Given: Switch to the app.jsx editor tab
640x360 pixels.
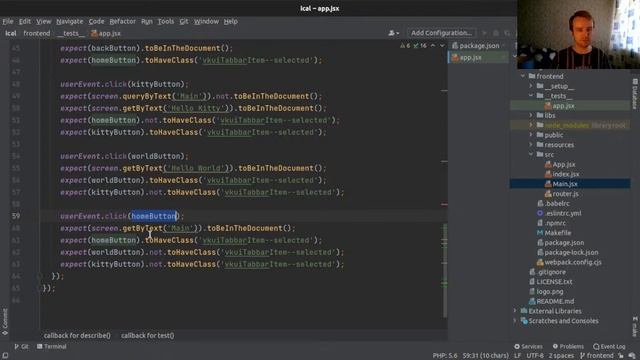Looking at the screenshot, I should point(478,58).
